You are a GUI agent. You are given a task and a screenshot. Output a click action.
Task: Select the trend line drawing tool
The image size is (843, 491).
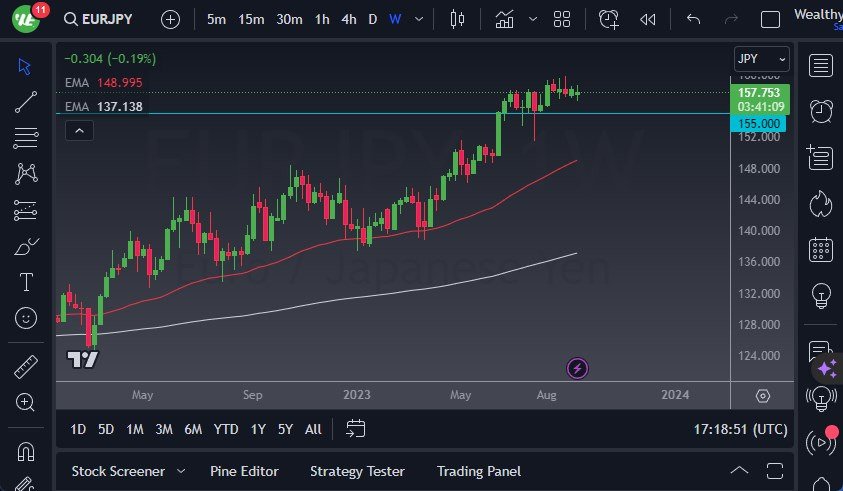(27, 101)
